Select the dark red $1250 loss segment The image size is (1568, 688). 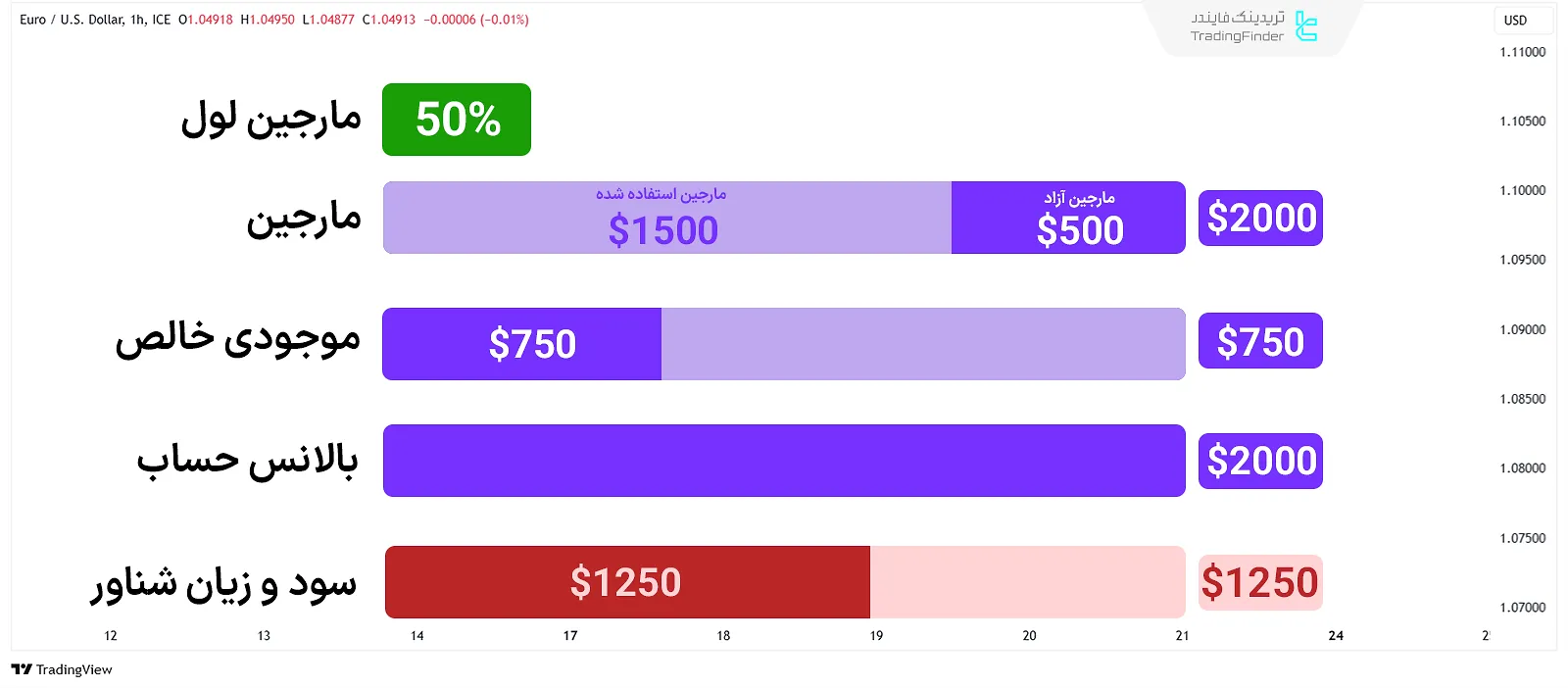[627, 582]
